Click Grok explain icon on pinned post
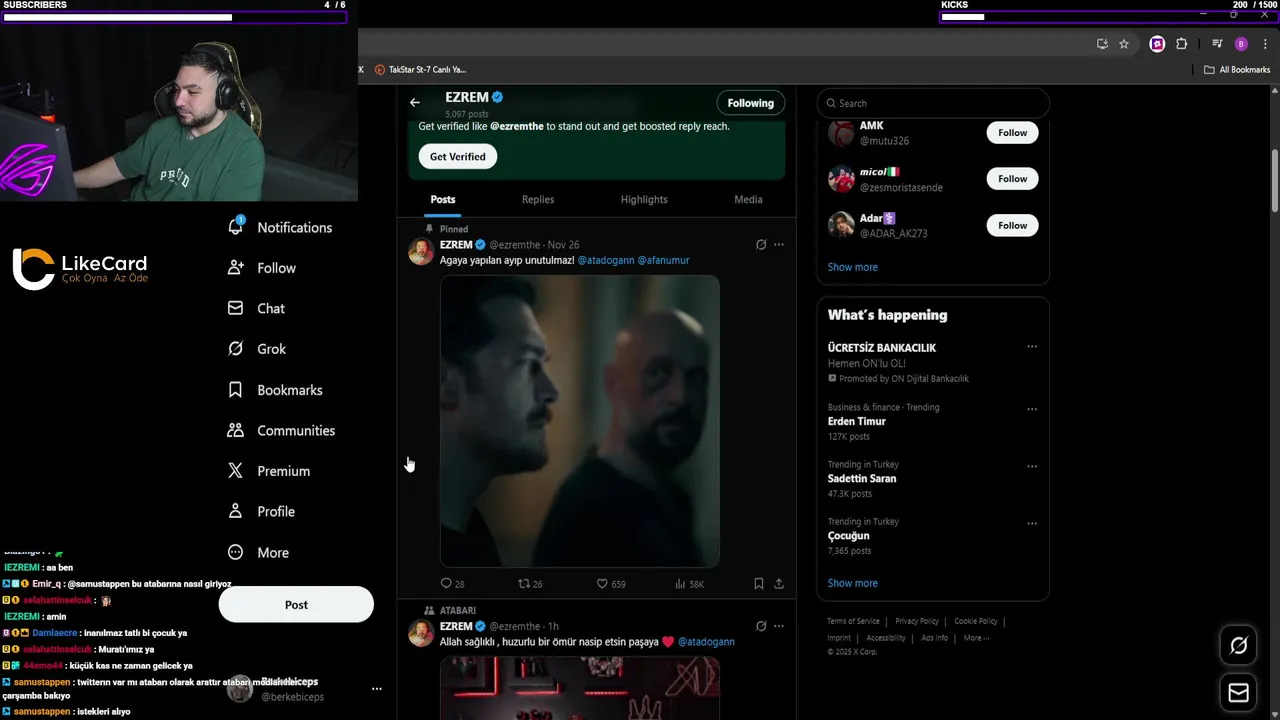1280x720 pixels. click(x=761, y=244)
